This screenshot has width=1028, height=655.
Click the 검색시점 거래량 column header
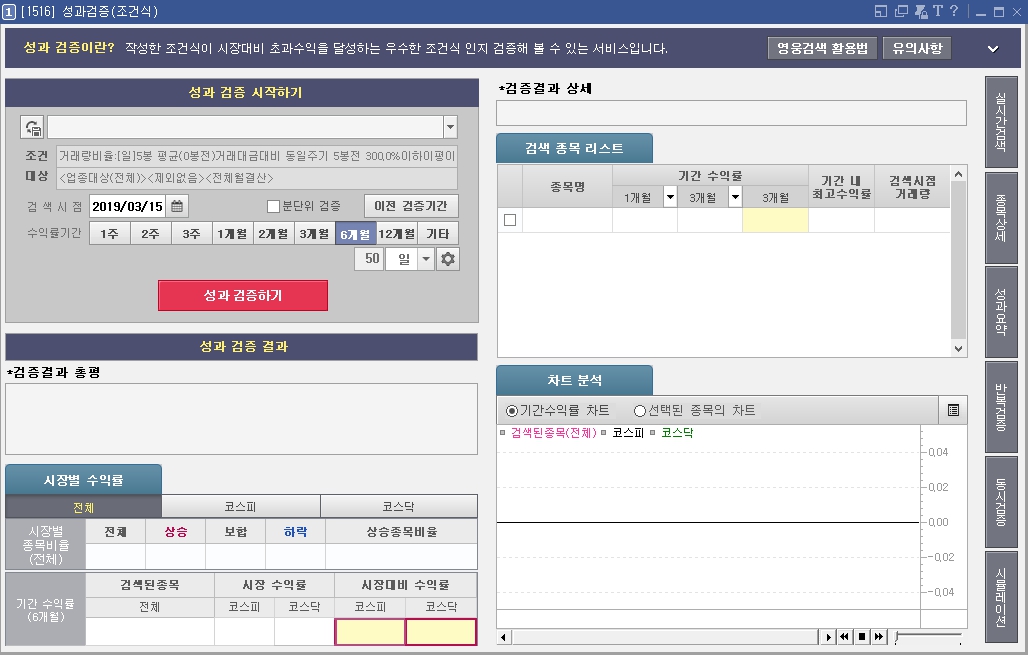[x=912, y=187]
